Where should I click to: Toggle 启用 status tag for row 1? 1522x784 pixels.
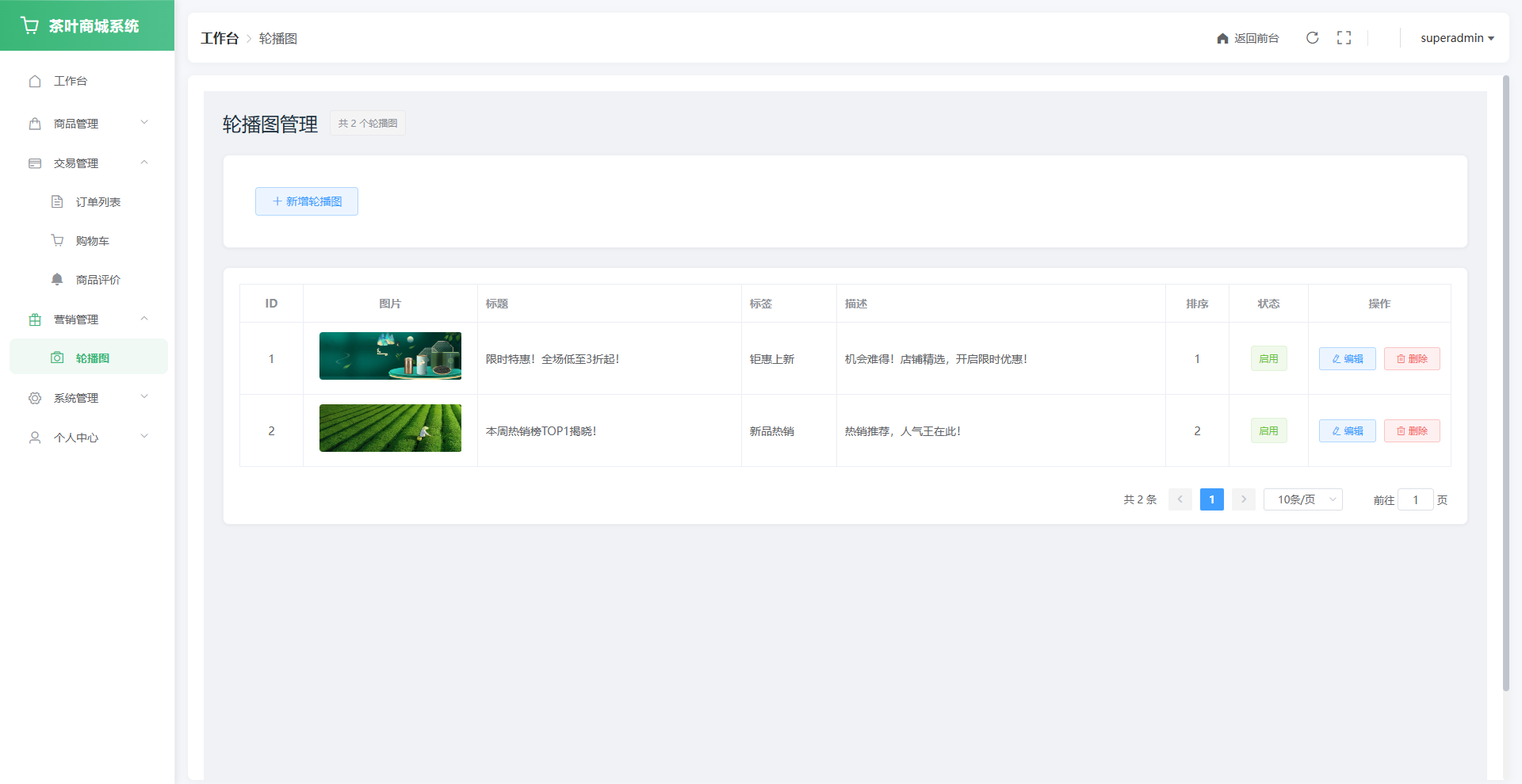(x=1268, y=359)
